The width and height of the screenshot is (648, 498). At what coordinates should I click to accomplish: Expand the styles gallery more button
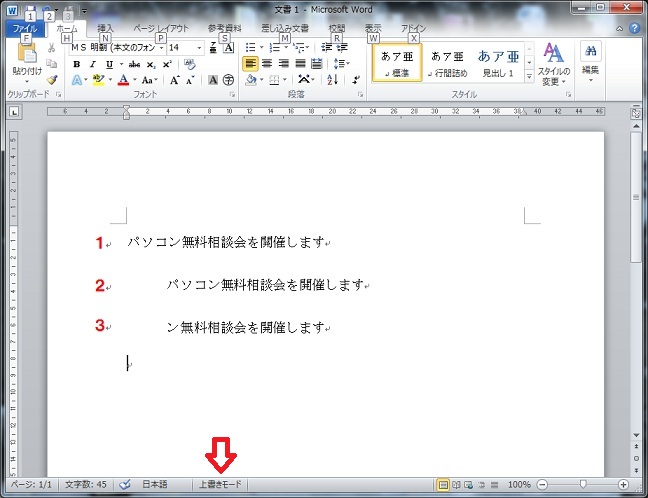(x=529, y=76)
